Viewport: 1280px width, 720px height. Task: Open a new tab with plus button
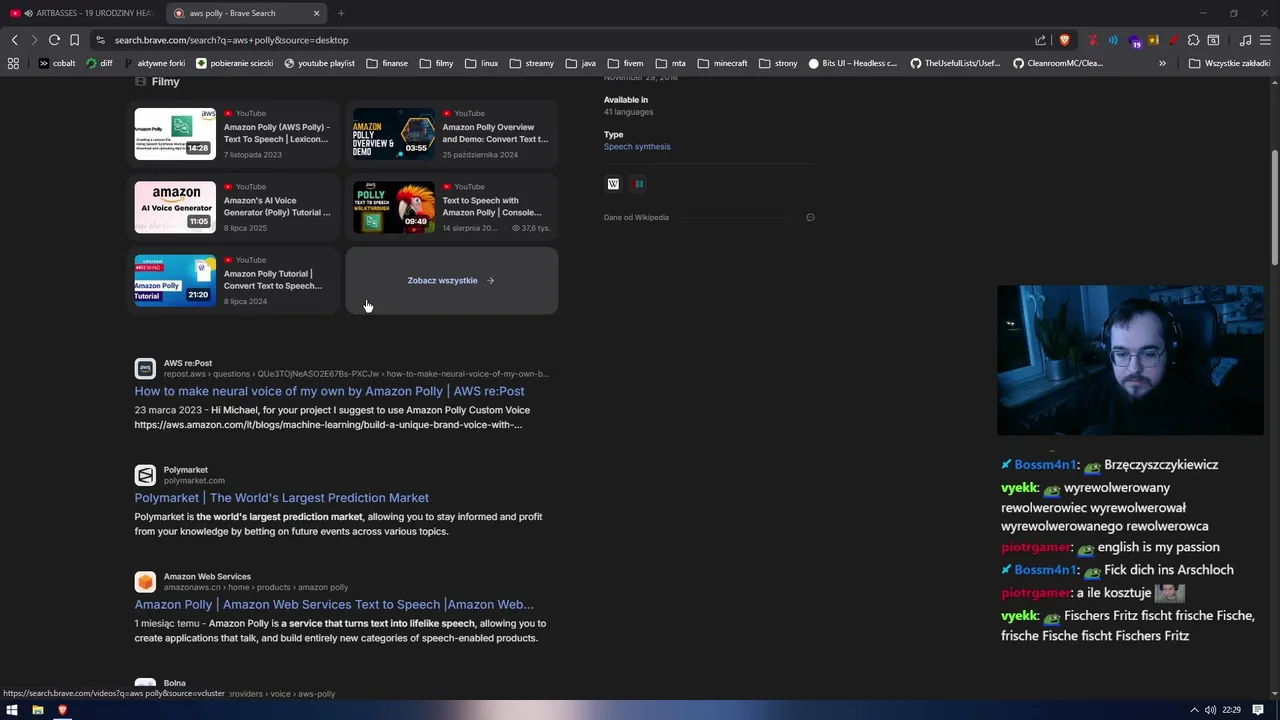[341, 13]
